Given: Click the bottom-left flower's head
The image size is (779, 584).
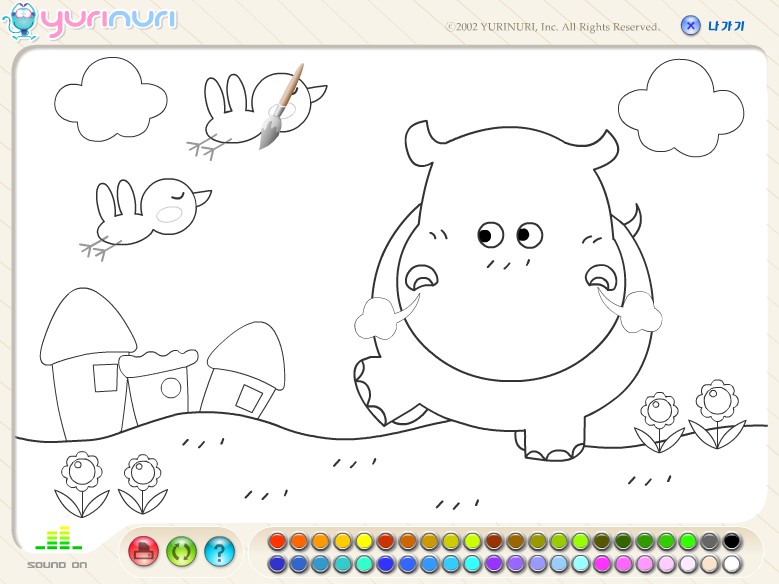Looking at the screenshot, I should pos(80,470).
